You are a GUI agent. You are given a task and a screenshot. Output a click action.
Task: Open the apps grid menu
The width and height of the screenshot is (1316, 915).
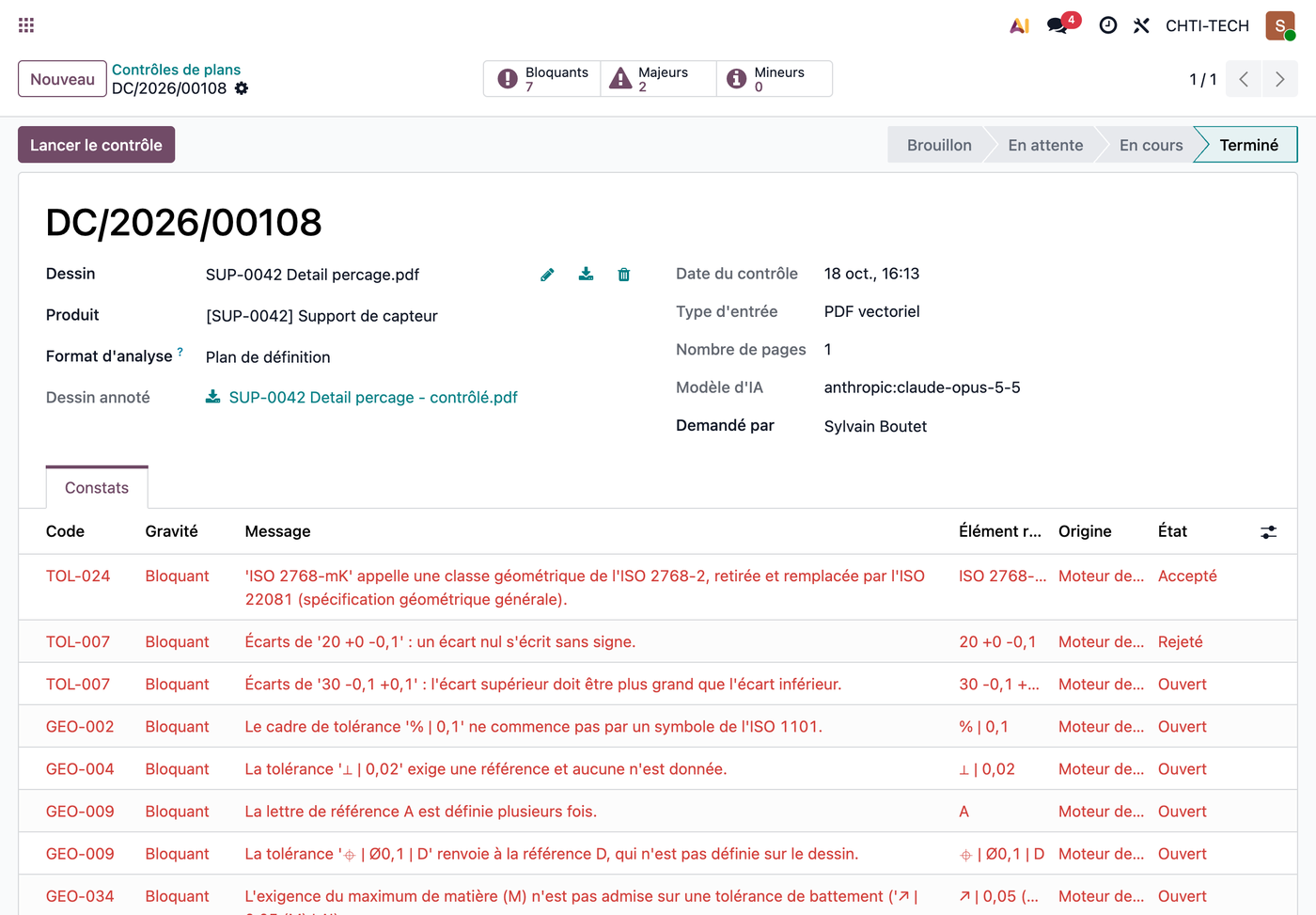tap(26, 25)
